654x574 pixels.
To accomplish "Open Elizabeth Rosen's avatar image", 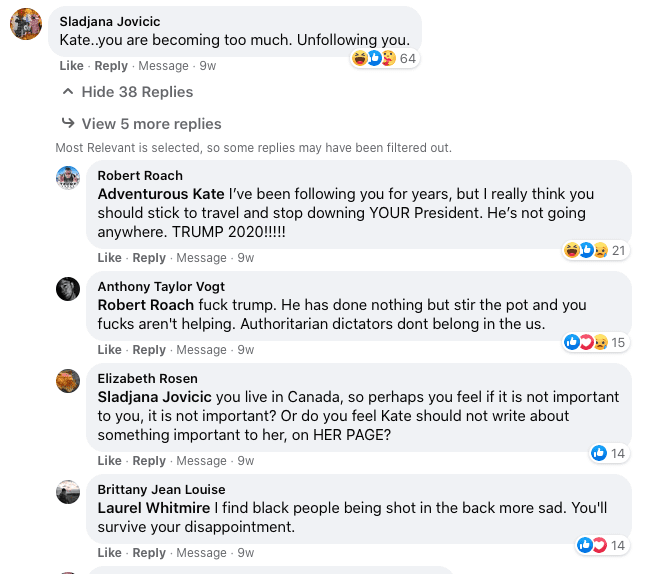I will [x=68, y=380].
